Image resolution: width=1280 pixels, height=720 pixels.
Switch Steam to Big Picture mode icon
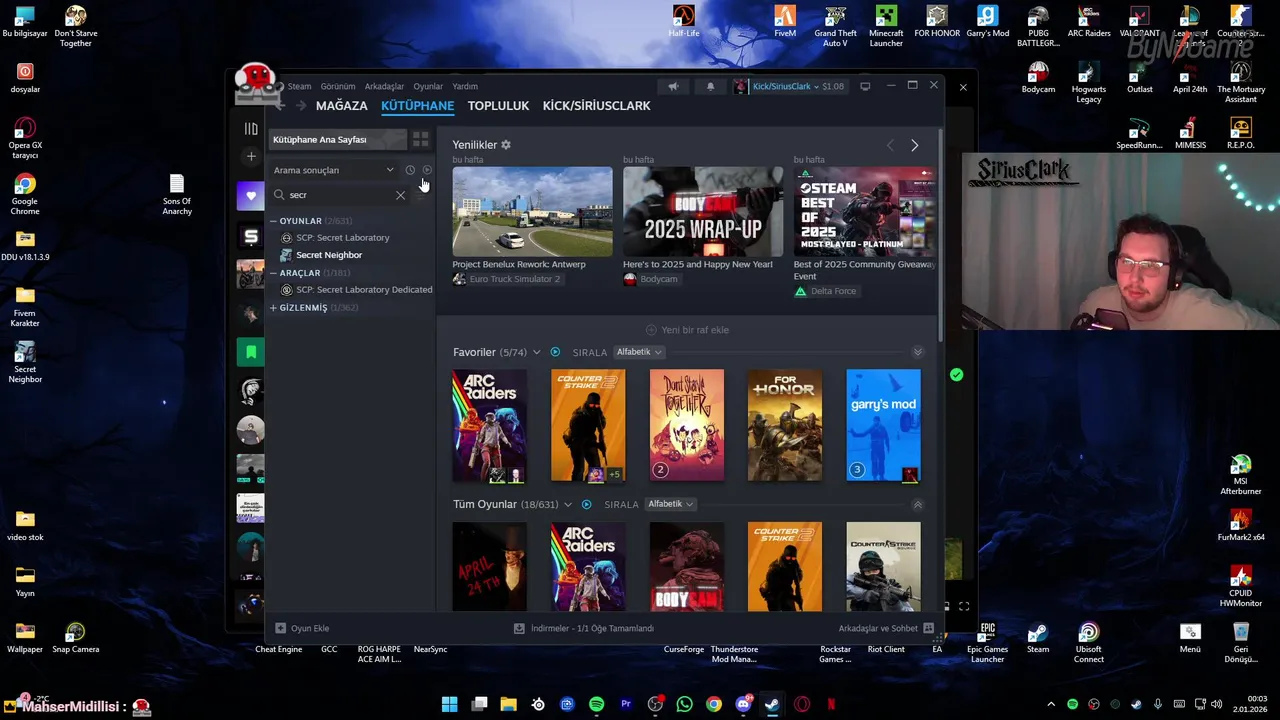(x=865, y=86)
